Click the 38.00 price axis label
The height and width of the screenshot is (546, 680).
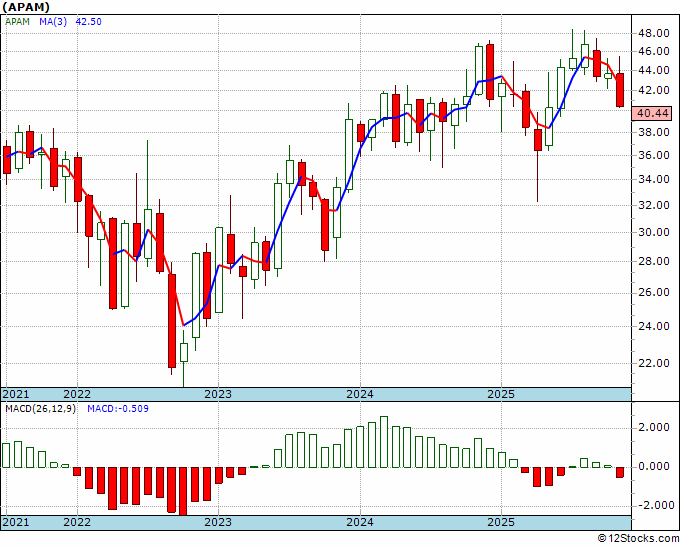653,132
